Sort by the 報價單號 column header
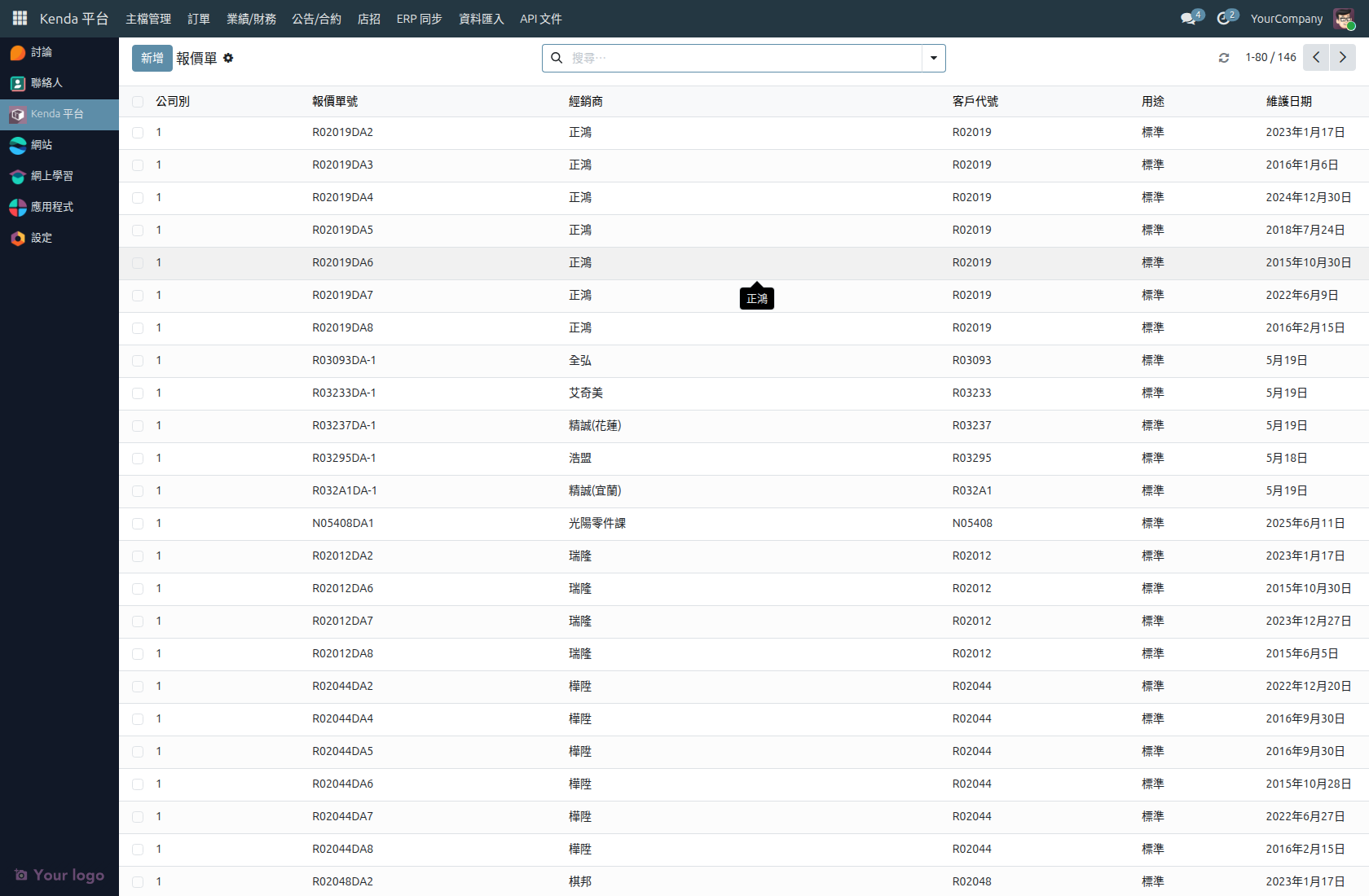Screen dimensions: 1369x896 [x=335, y=102]
